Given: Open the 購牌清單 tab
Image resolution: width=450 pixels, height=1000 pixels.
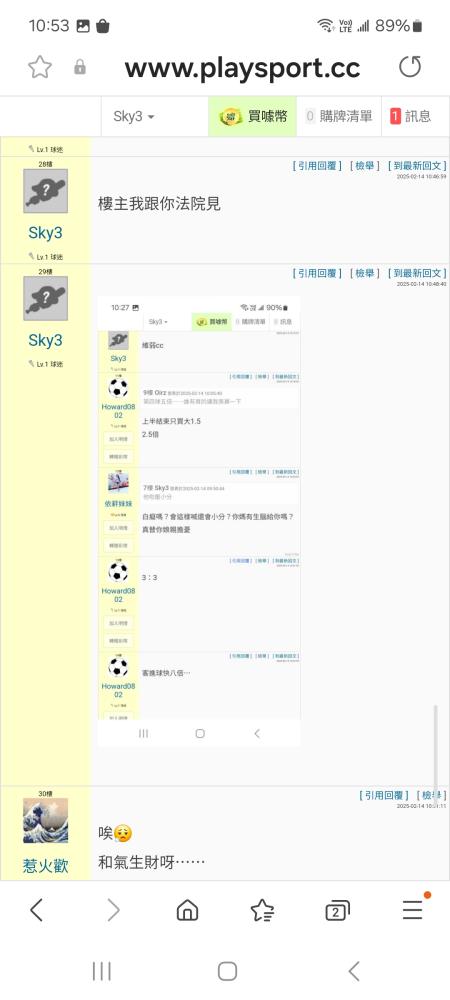Looking at the screenshot, I should [x=339, y=117].
